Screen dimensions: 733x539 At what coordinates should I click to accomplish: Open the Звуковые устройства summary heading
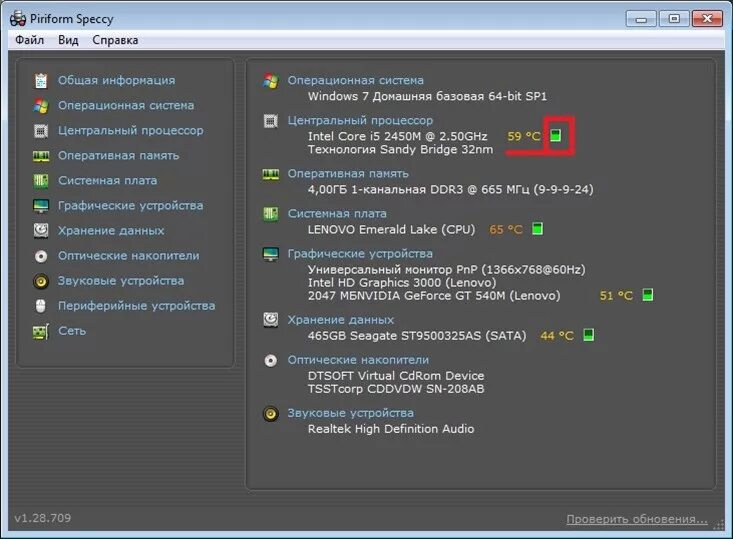(x=350, y=413)
